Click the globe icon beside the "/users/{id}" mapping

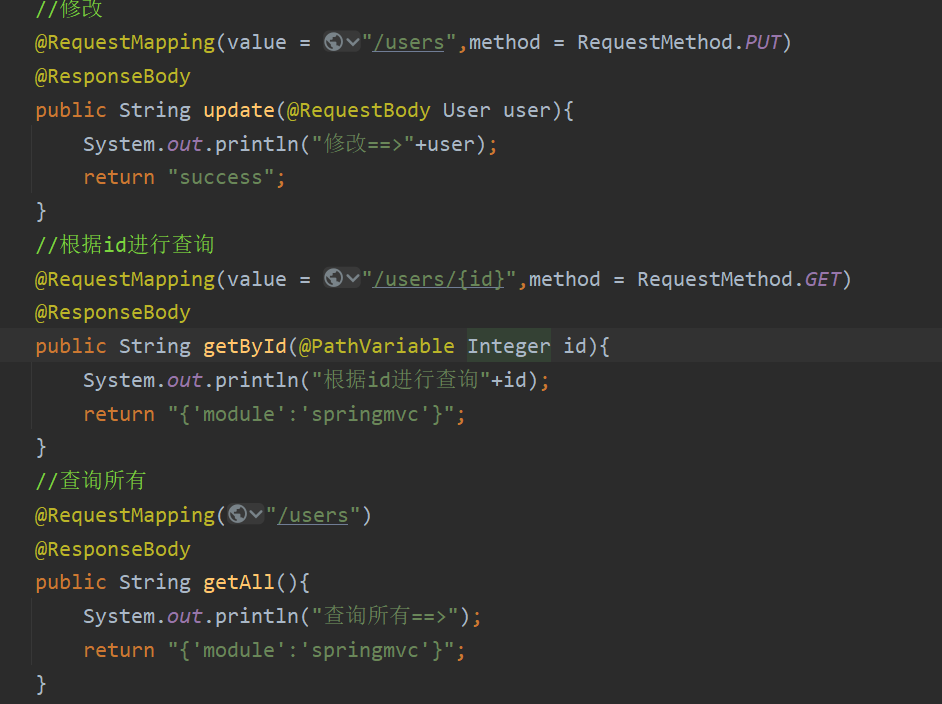pyautogui.click(x=334, y=279)
